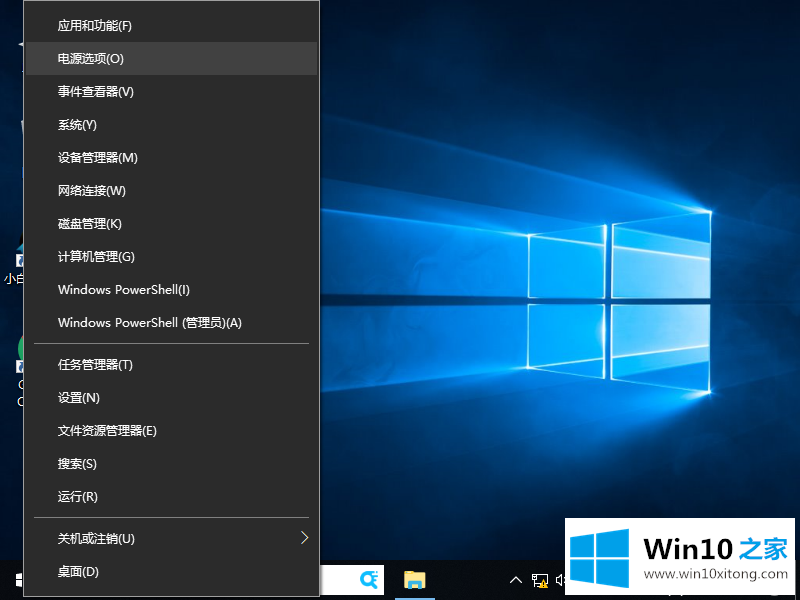The image size is (800, 600).
Task: Select 桌面(D) menu item
Action: click(171, 571)
